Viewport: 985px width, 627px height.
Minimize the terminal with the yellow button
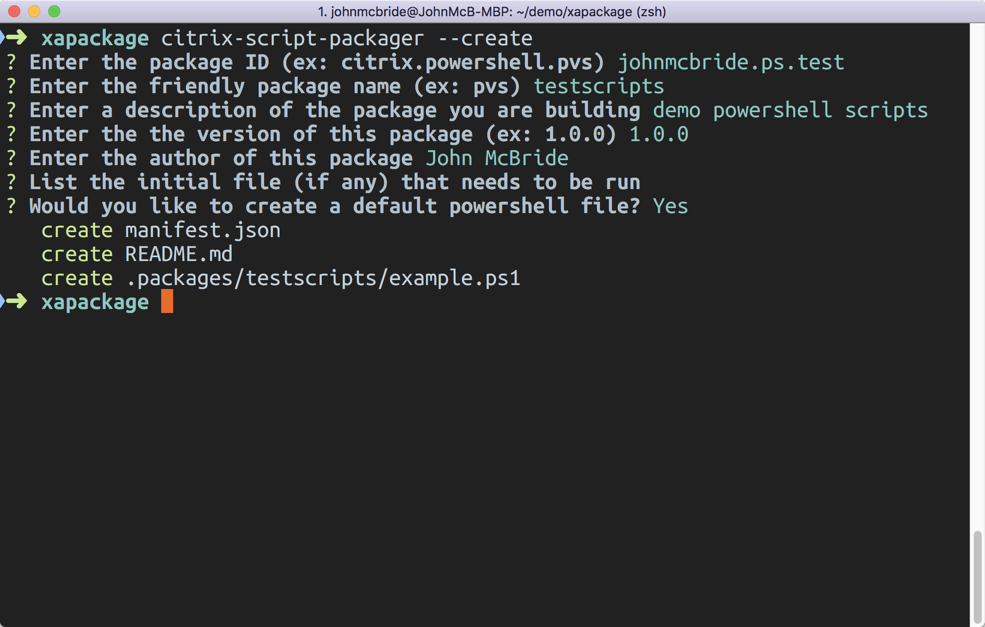(x=34, y=11)
